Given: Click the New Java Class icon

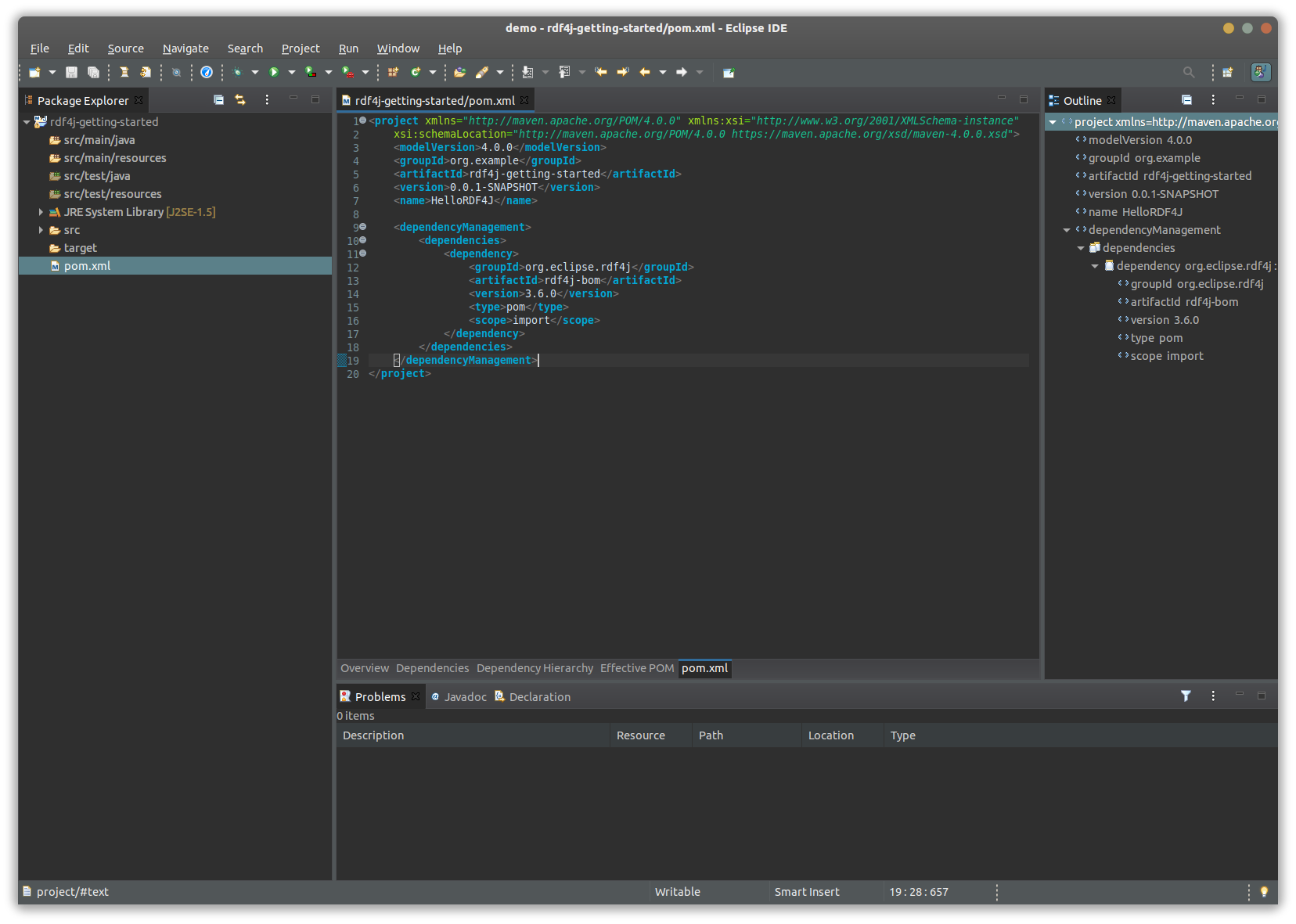Looking at the screenshot, I should [416, 73].
